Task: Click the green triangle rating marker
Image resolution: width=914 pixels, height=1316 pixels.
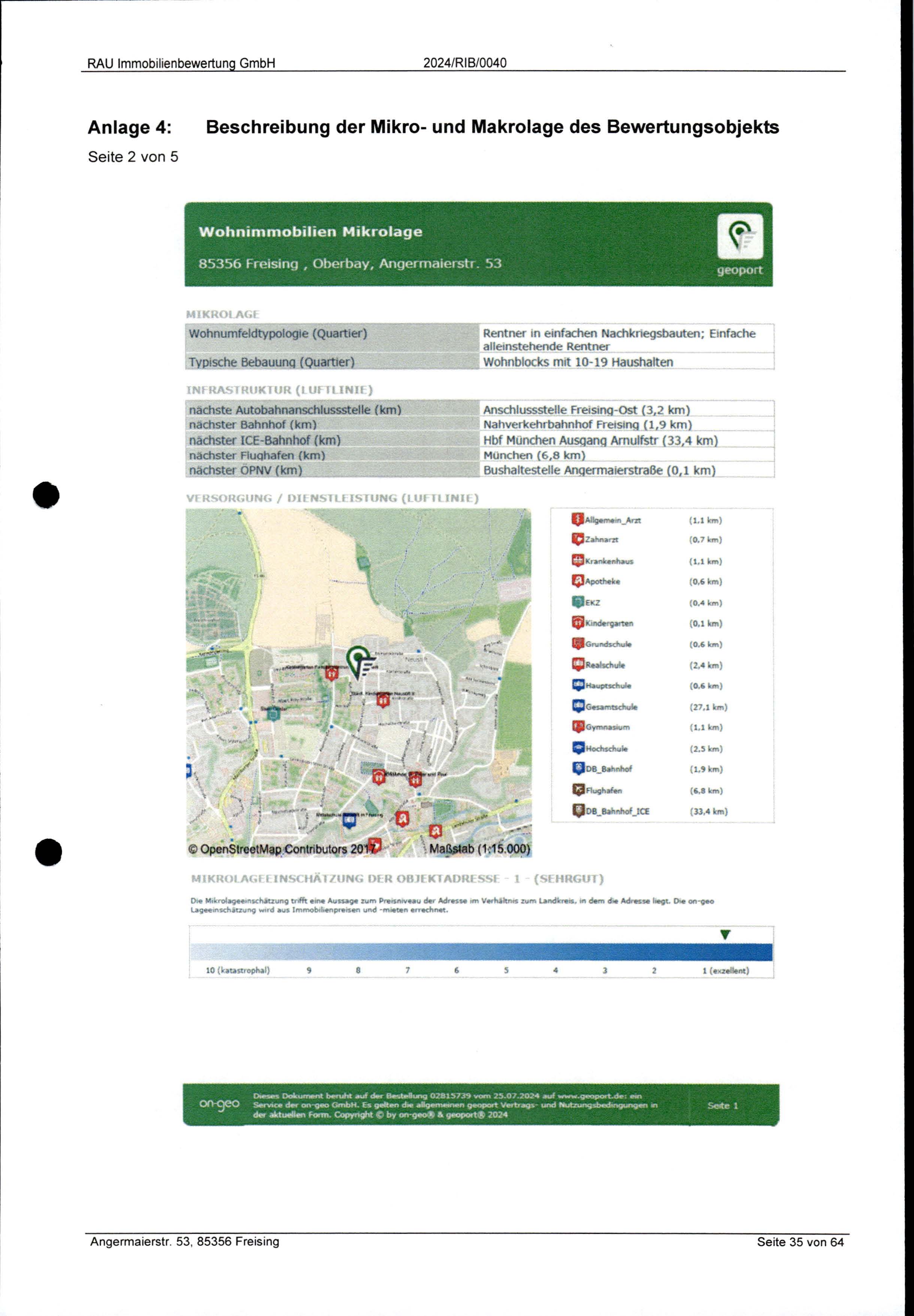Action: click(725, 935)
